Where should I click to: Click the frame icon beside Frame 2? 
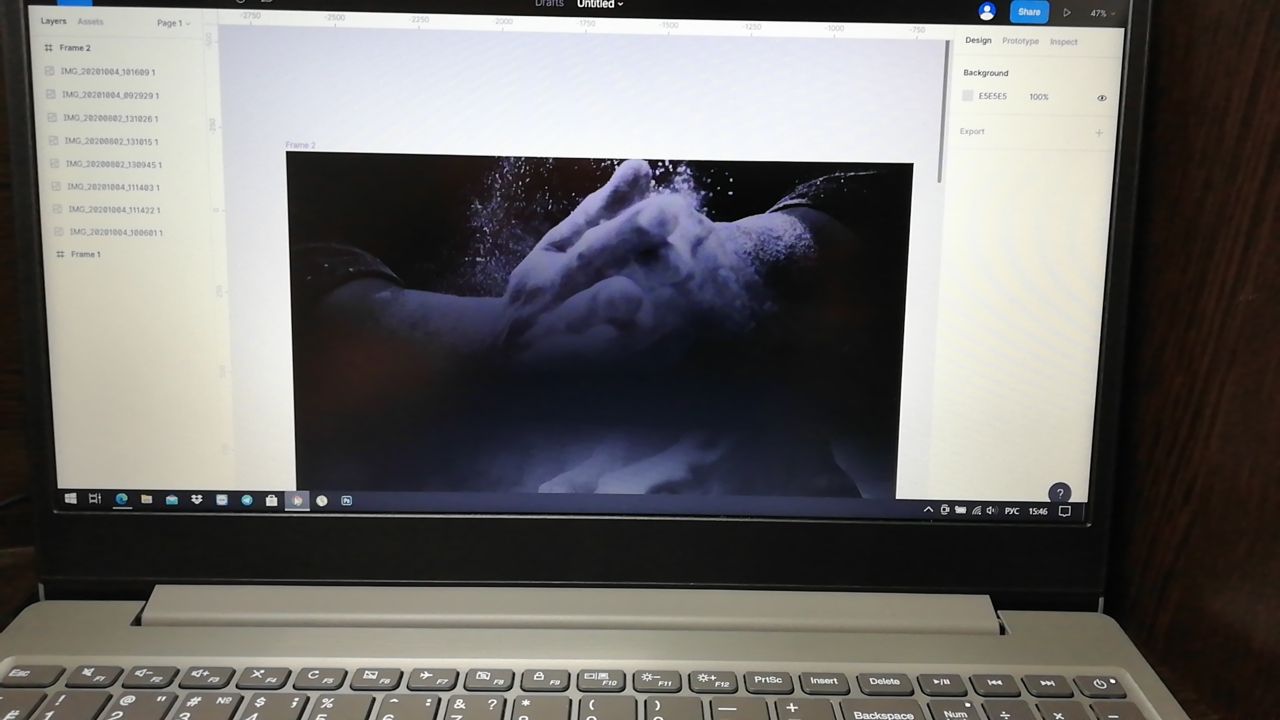tap(48, 48)
